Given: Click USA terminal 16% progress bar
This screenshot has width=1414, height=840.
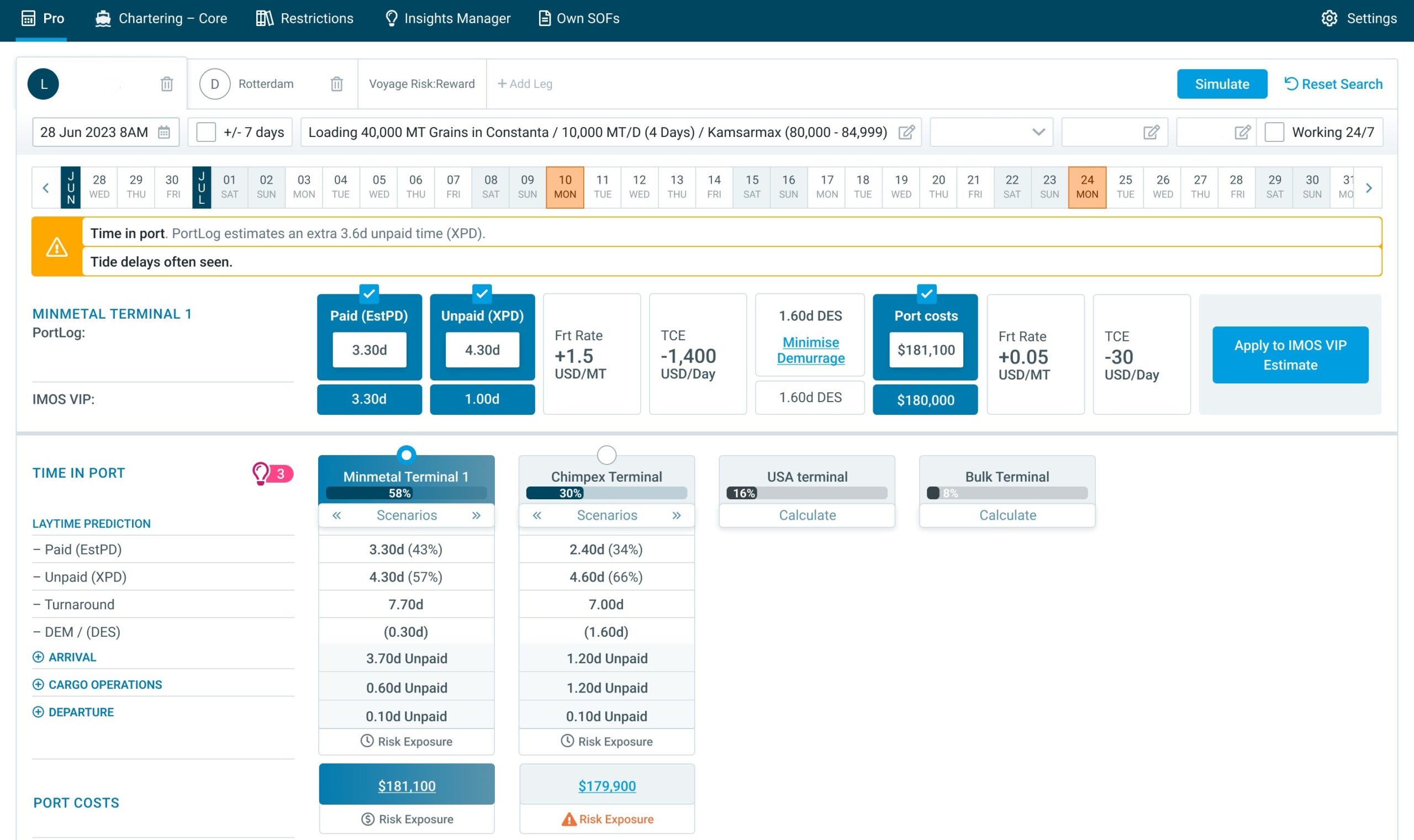Looking at the screenshot, I should 806,493.
